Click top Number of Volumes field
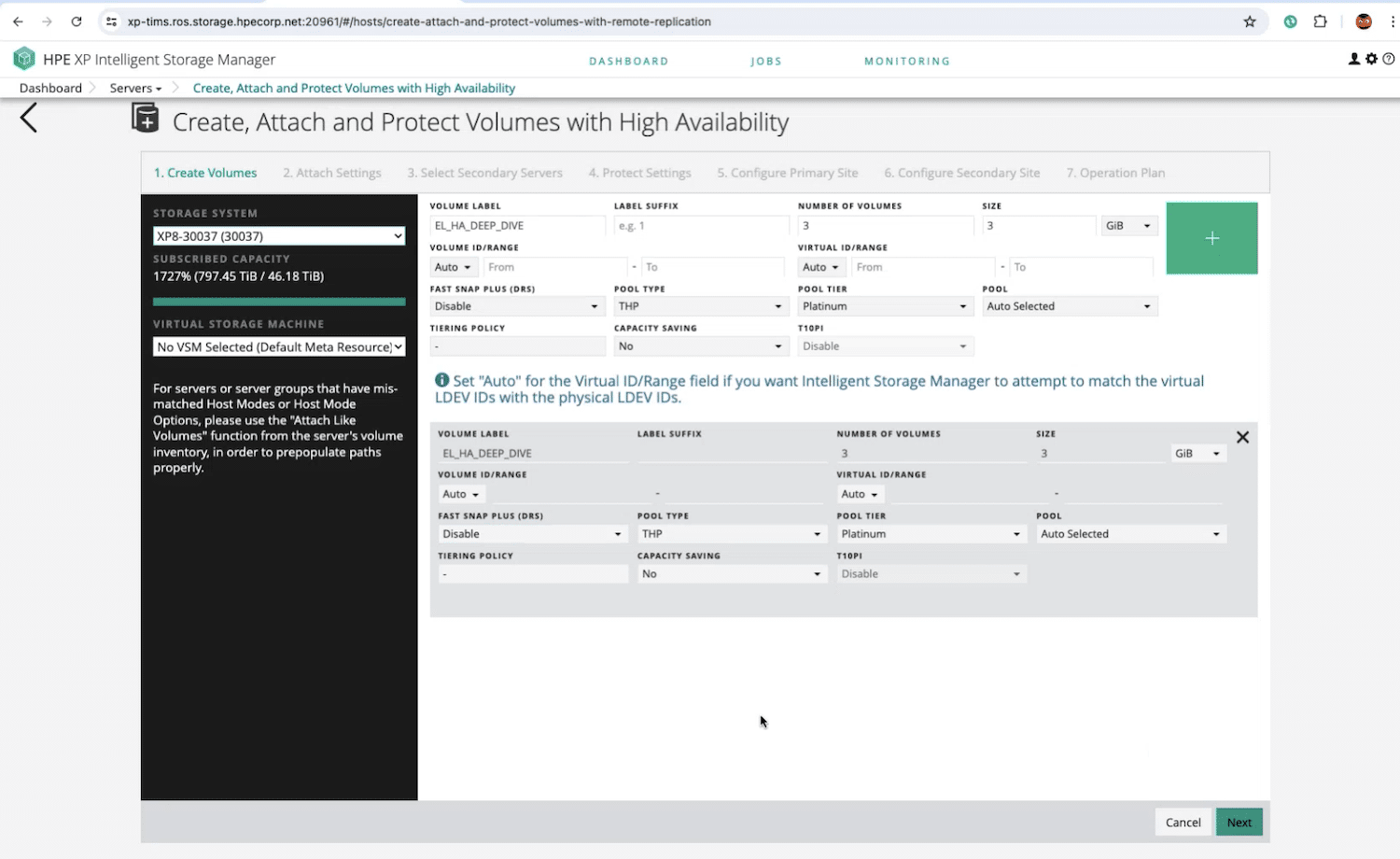Image resolution: width=1400 pixels, height=859 pixels. [x=886, y=225]
